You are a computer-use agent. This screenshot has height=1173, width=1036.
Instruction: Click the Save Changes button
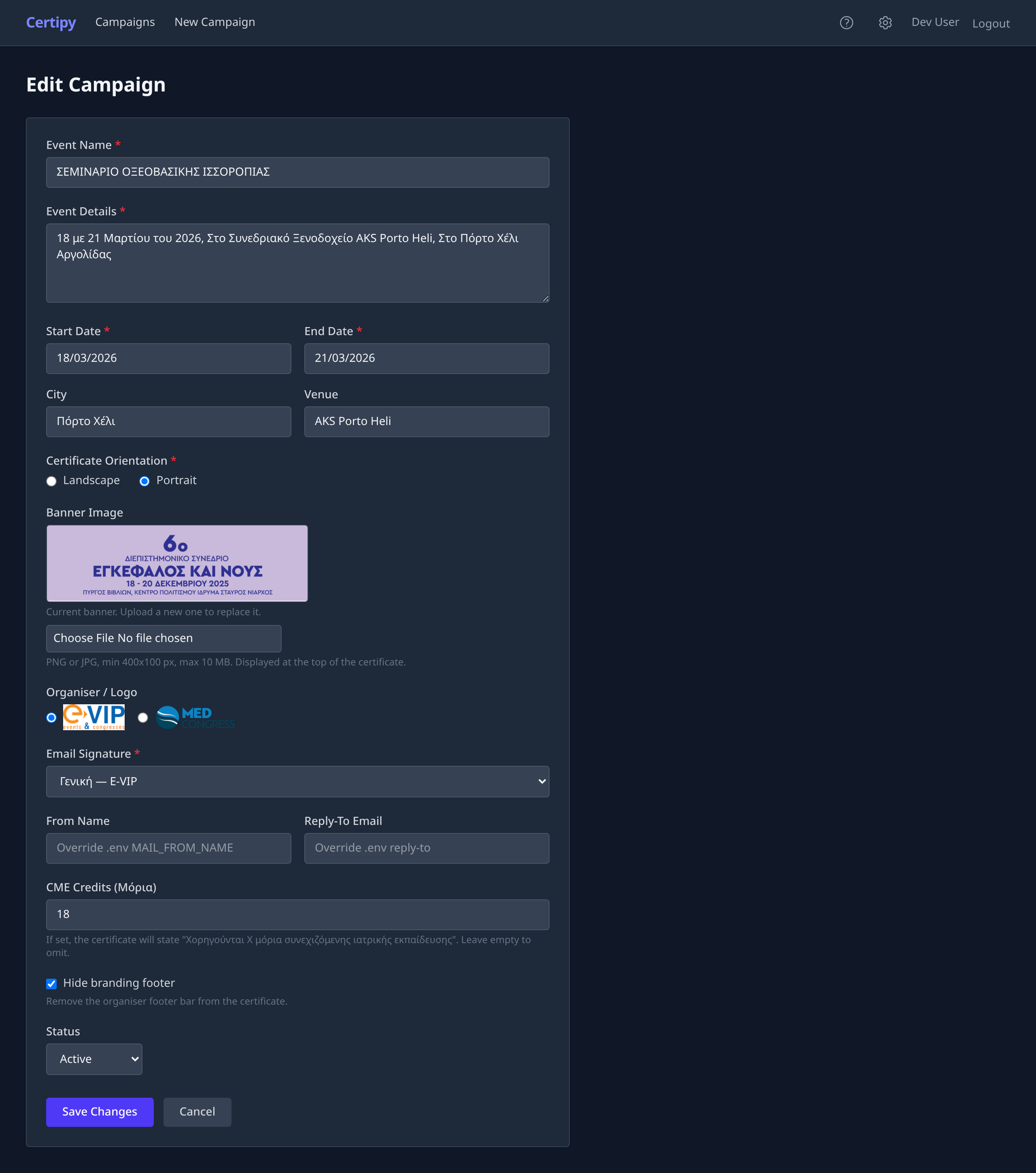[100, 1111]
